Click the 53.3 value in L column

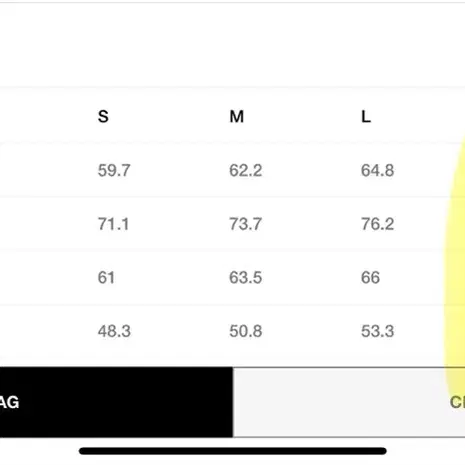377,331
